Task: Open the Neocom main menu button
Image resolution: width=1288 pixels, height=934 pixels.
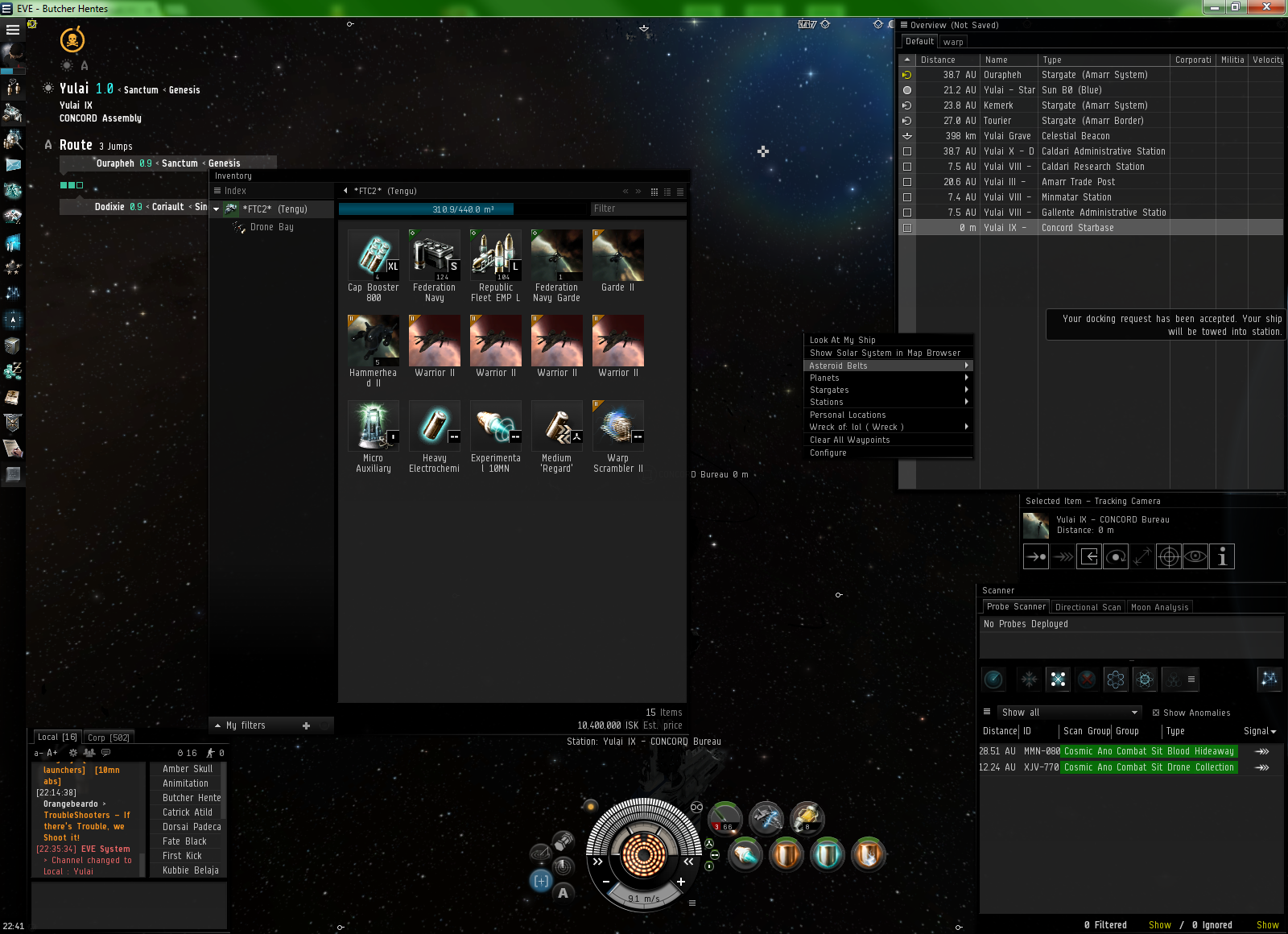Action: pyautogui.click(x=13, y=30)
